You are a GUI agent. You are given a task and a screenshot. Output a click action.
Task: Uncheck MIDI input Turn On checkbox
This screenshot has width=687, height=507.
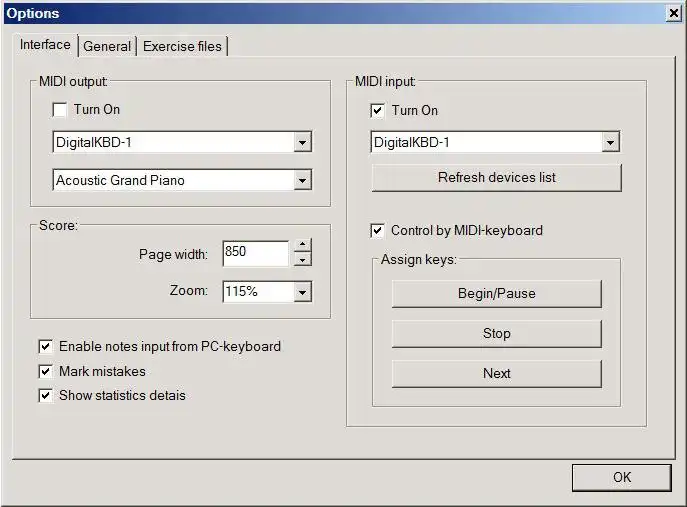tap(377, 110)
